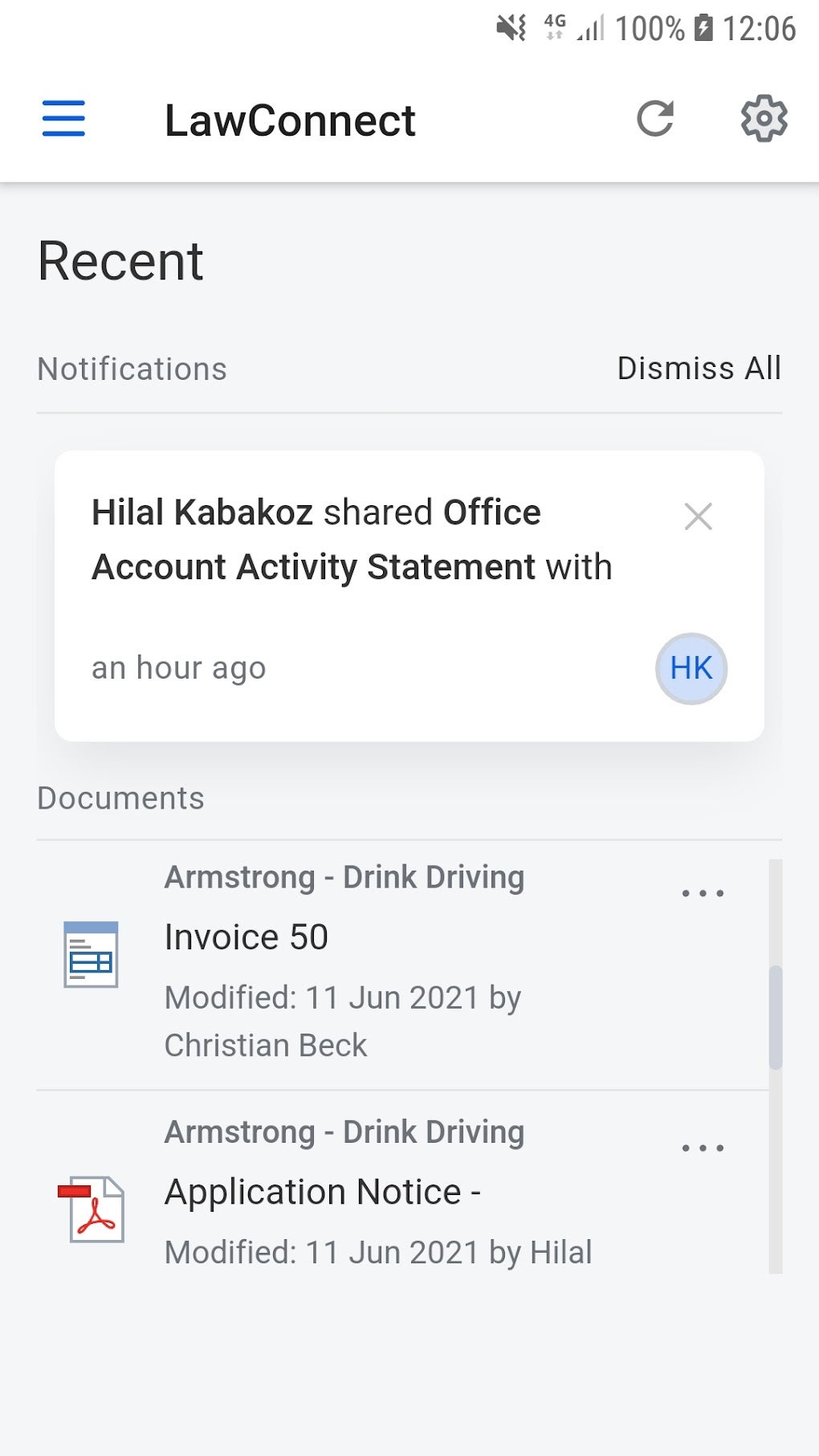Click the Invoice 50 spreadsheet file icon
The image size is (819, 1456).
click(x=91, y=954)
